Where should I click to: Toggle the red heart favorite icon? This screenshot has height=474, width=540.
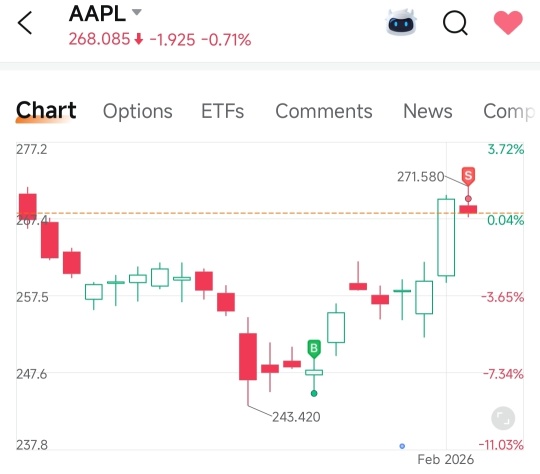(x=508, y=23)
